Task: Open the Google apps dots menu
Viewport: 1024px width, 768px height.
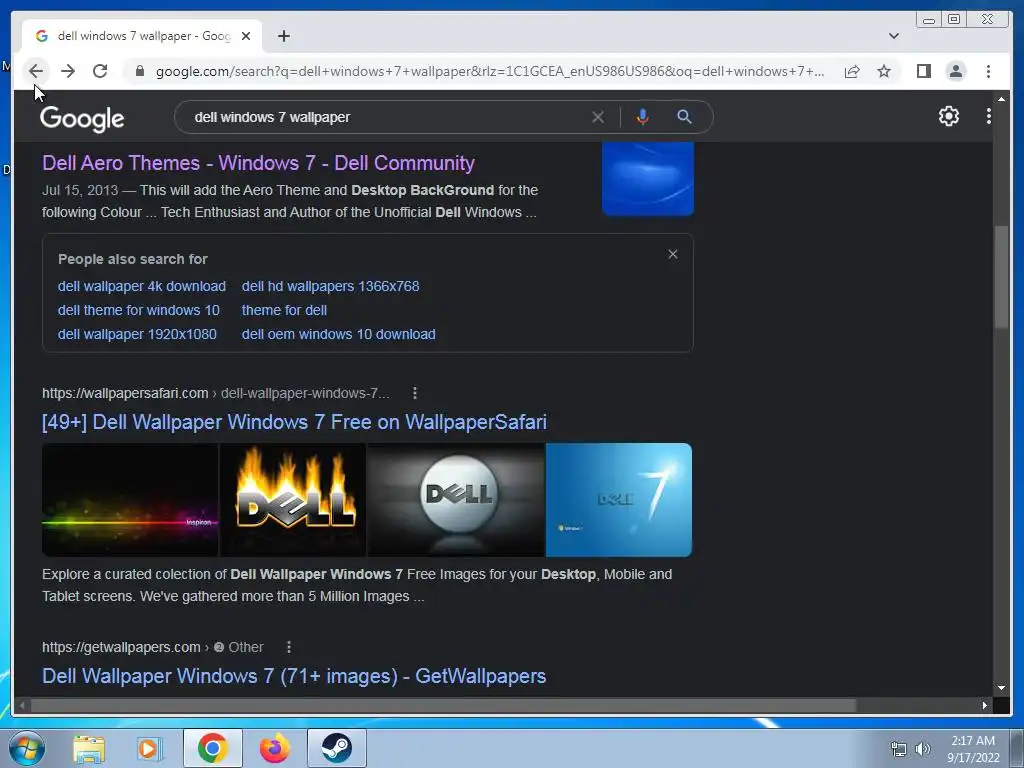Action: click(x=988, y=116)
